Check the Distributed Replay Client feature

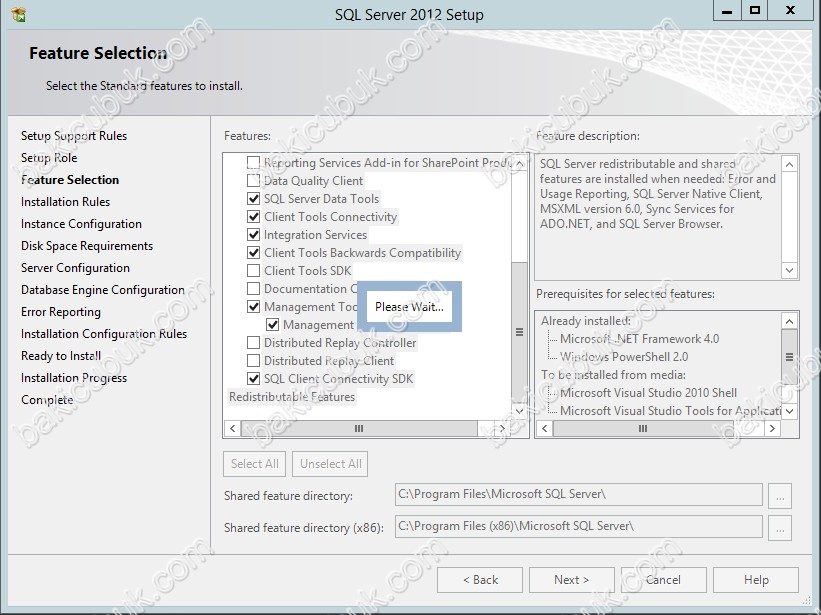point(253,361)
